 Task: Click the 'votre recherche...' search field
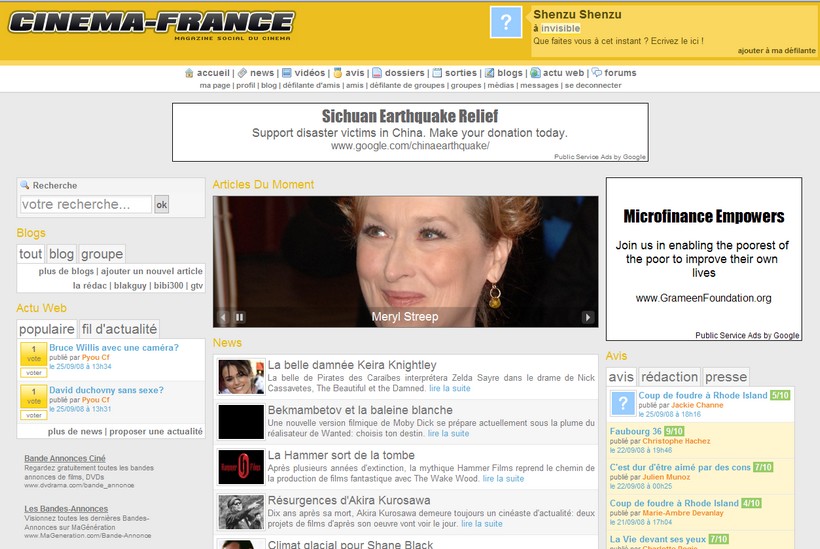click(86, 204)
